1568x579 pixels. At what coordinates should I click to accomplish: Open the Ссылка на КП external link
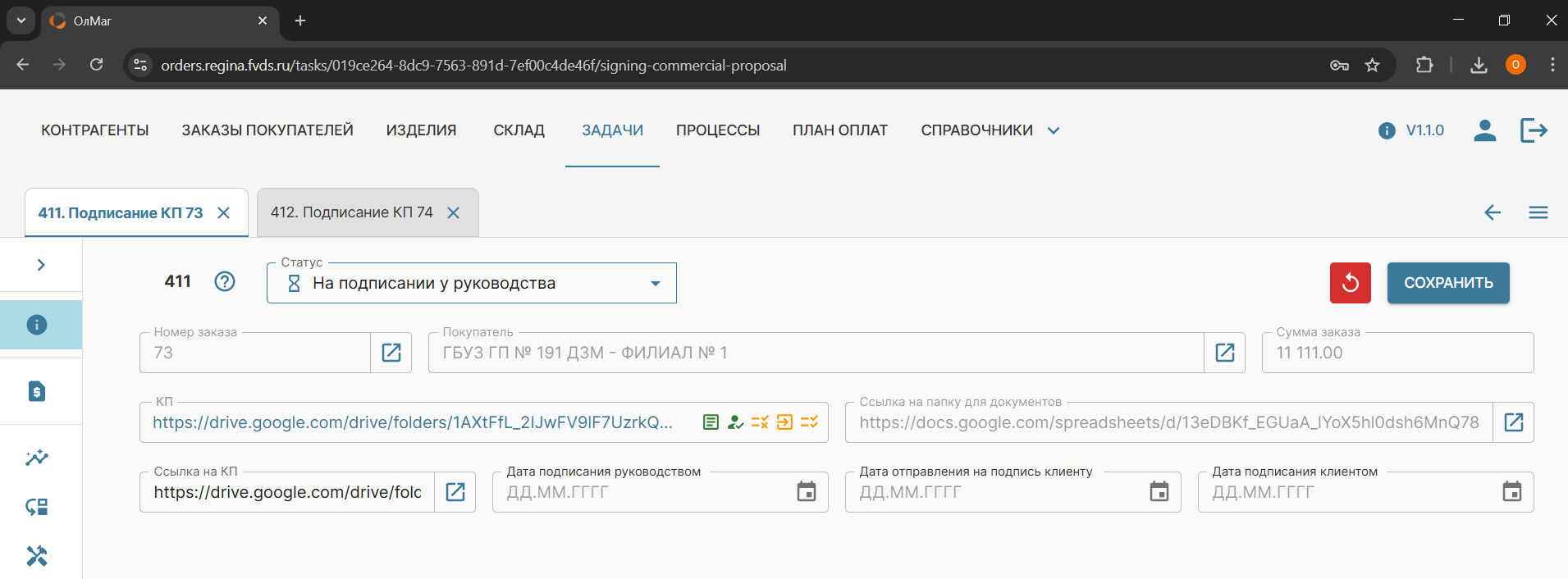pyautogui.click(x=455, y=492)
